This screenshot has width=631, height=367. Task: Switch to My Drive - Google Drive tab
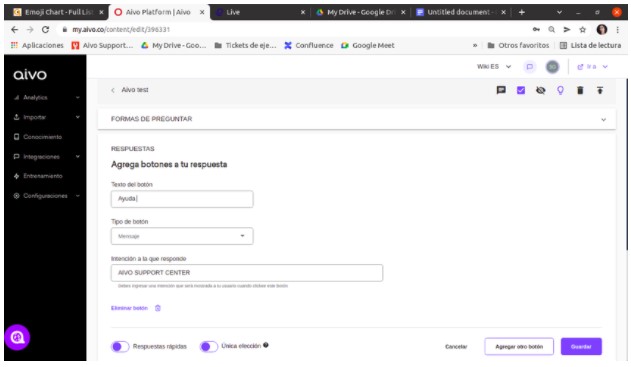[360, 12]
